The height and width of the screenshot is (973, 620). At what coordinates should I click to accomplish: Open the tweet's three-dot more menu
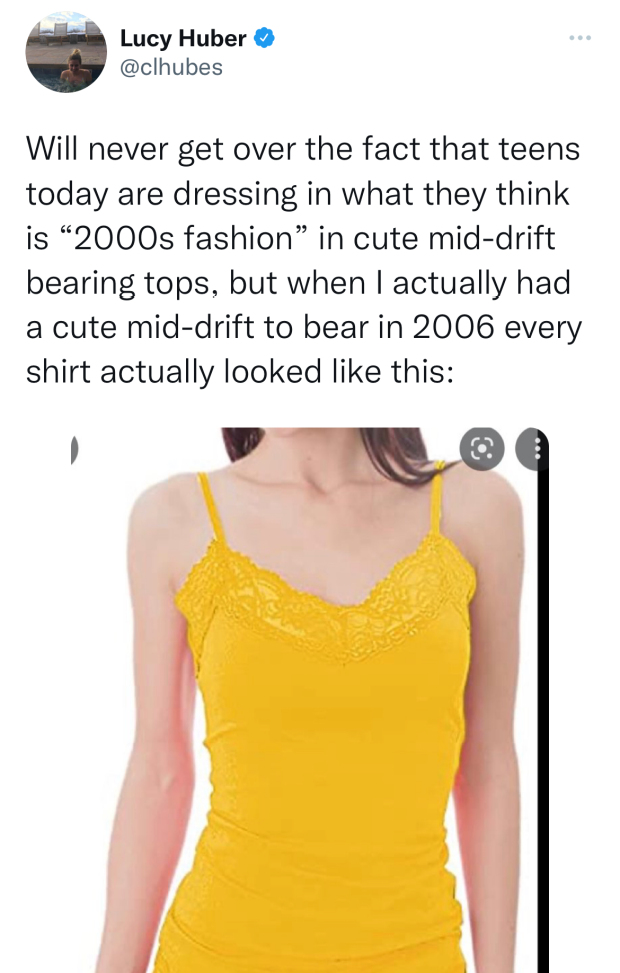tap(580, 38)
